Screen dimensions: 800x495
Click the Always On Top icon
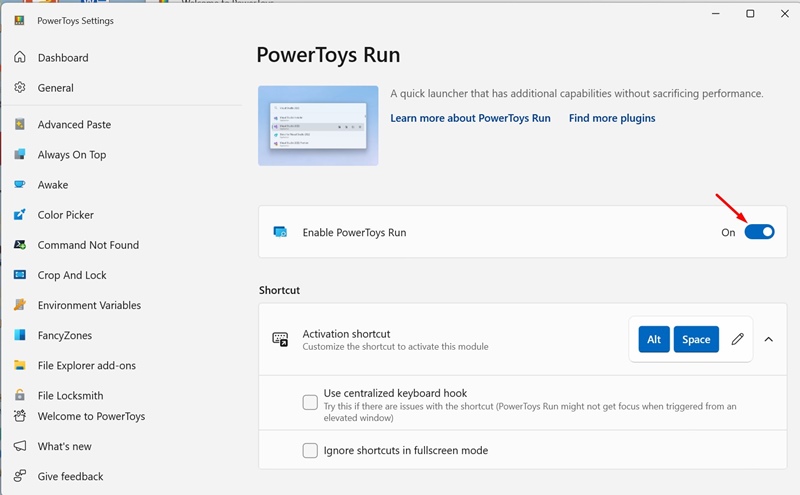(19, 154)
